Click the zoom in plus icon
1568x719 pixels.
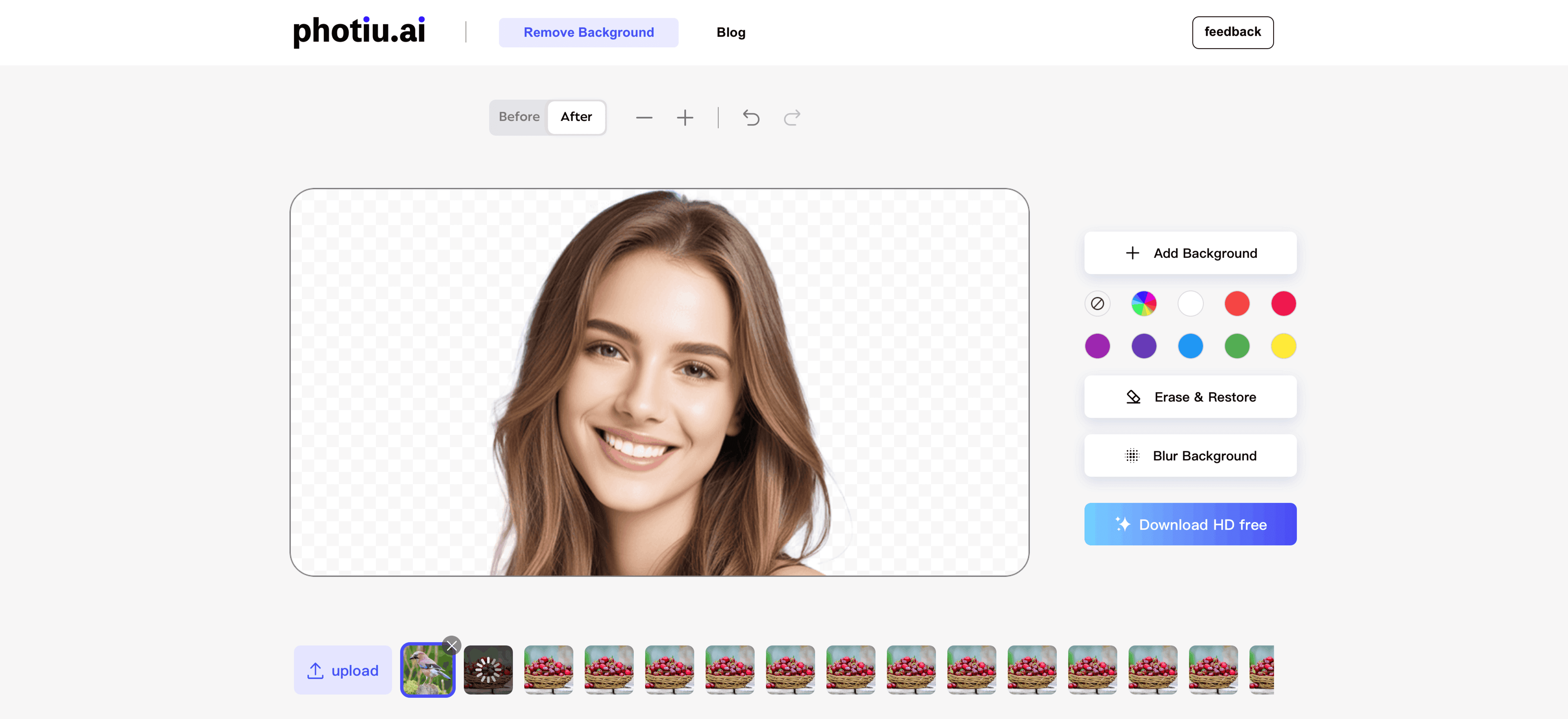[685, 118]
